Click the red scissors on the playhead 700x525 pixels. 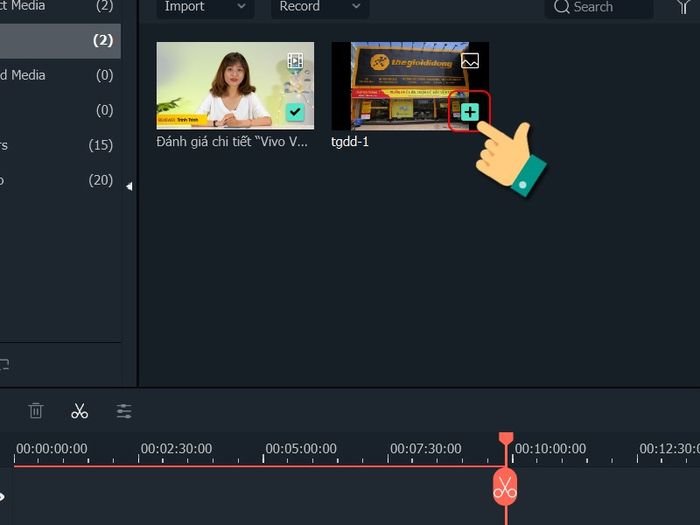click(x=505, y=487)
